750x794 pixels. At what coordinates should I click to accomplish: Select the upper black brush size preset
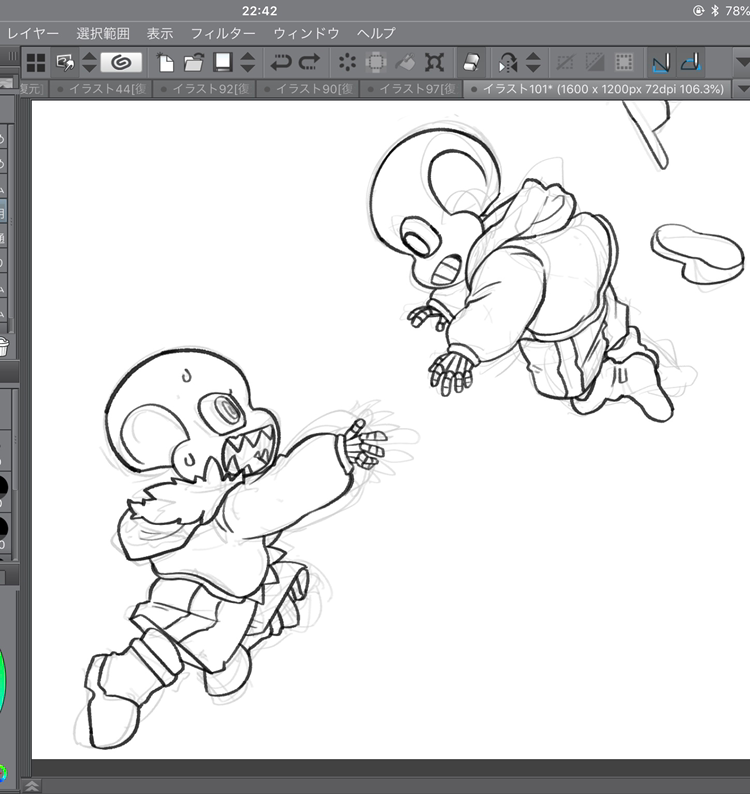coord(3,487)
